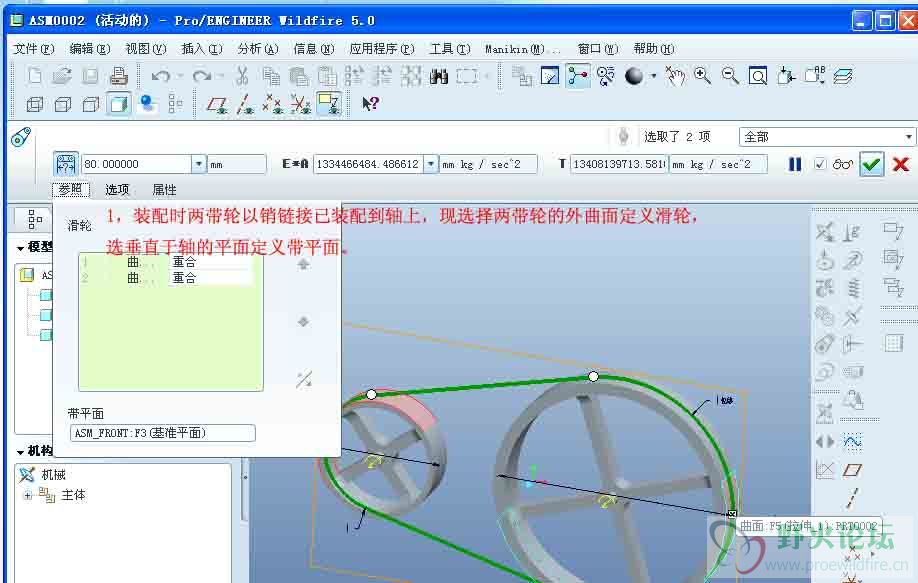Toggle coordinate systems display icon
The width and height of the screenshot is (918, 583).
click(302, 104)
